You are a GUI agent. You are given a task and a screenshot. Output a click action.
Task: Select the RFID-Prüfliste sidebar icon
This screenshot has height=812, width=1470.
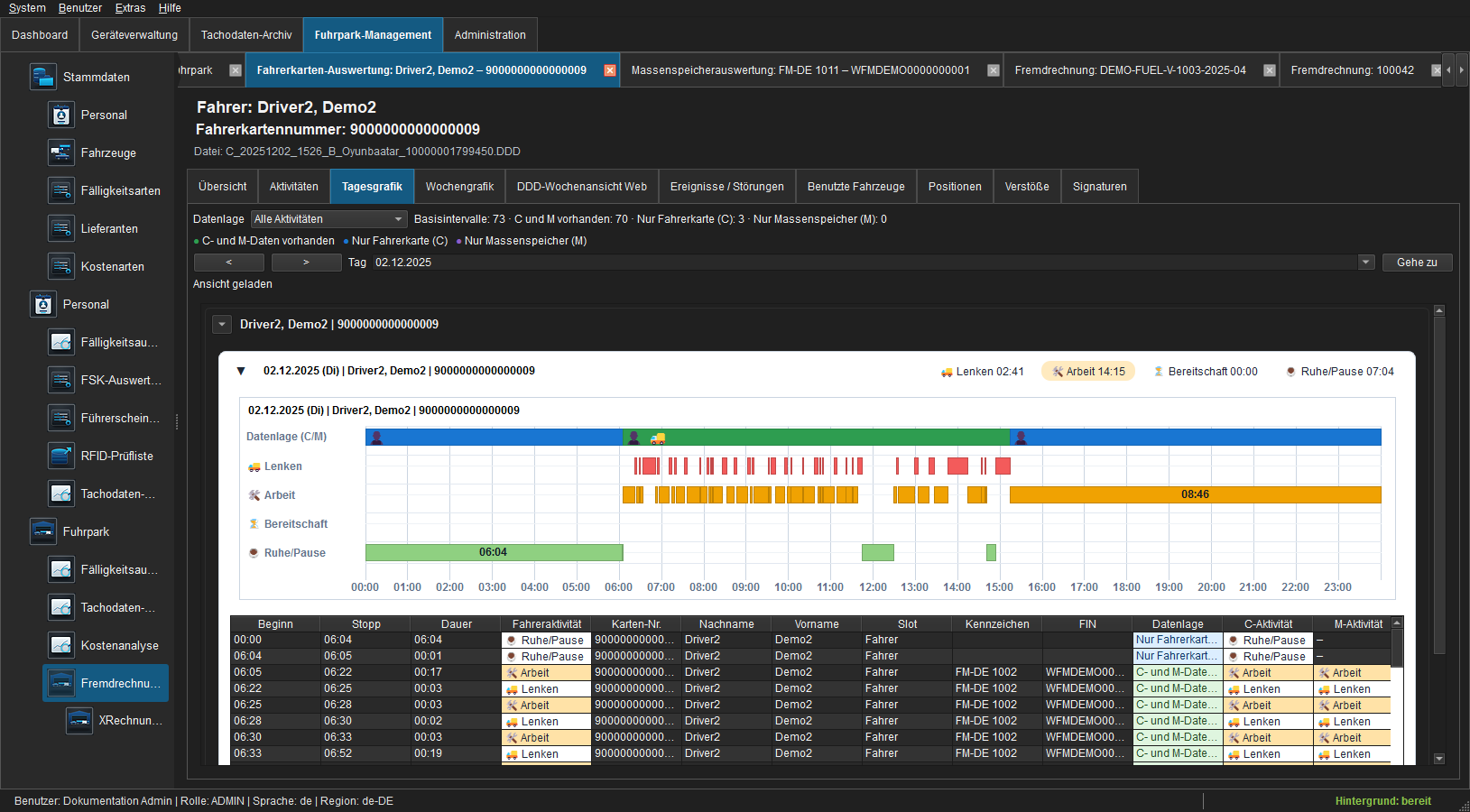(x=60, y=456)
